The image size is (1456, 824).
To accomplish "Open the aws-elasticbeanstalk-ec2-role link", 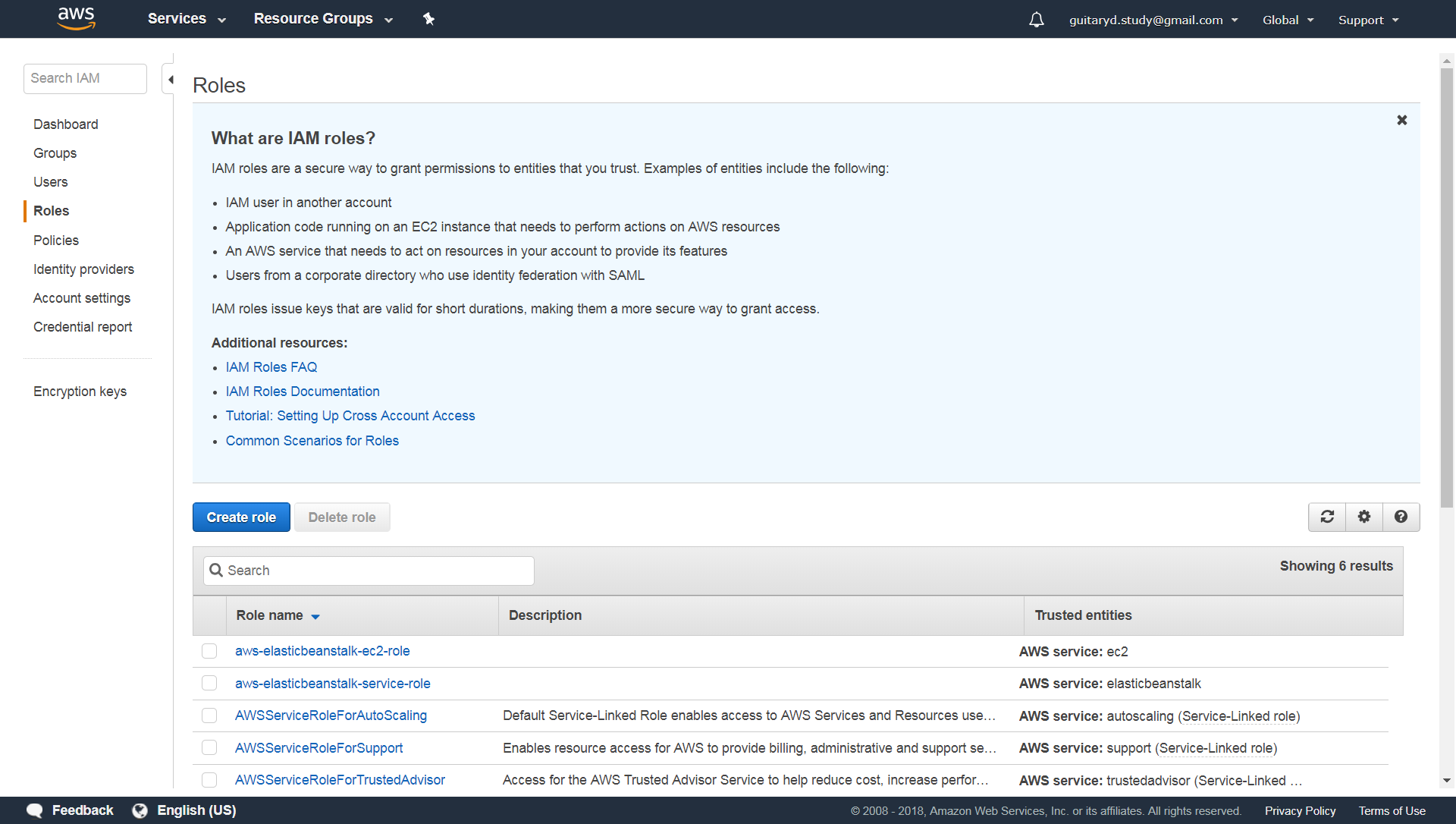I will [x=322, y=651].
